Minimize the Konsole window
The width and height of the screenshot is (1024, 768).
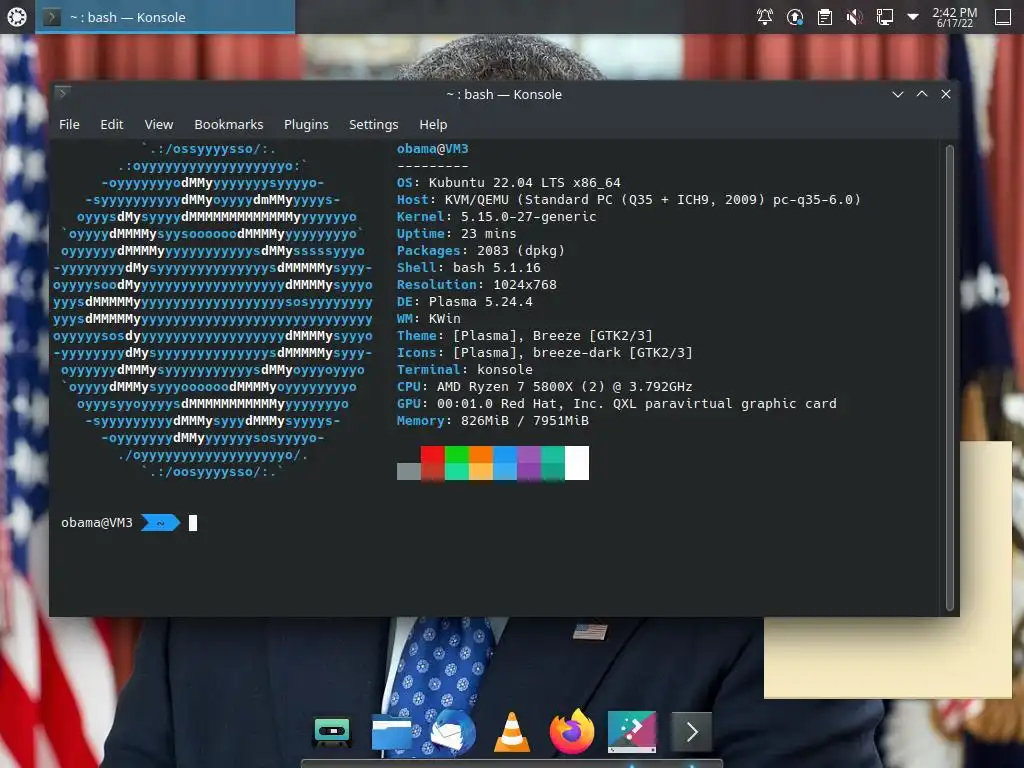coord(898,94)
